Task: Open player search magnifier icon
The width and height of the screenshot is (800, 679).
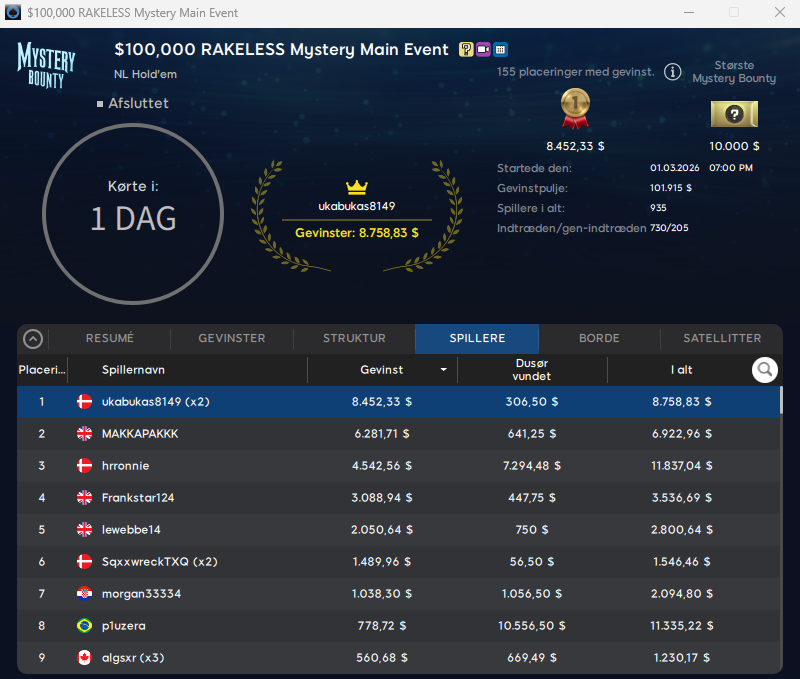Action: (x=765, y=370)
